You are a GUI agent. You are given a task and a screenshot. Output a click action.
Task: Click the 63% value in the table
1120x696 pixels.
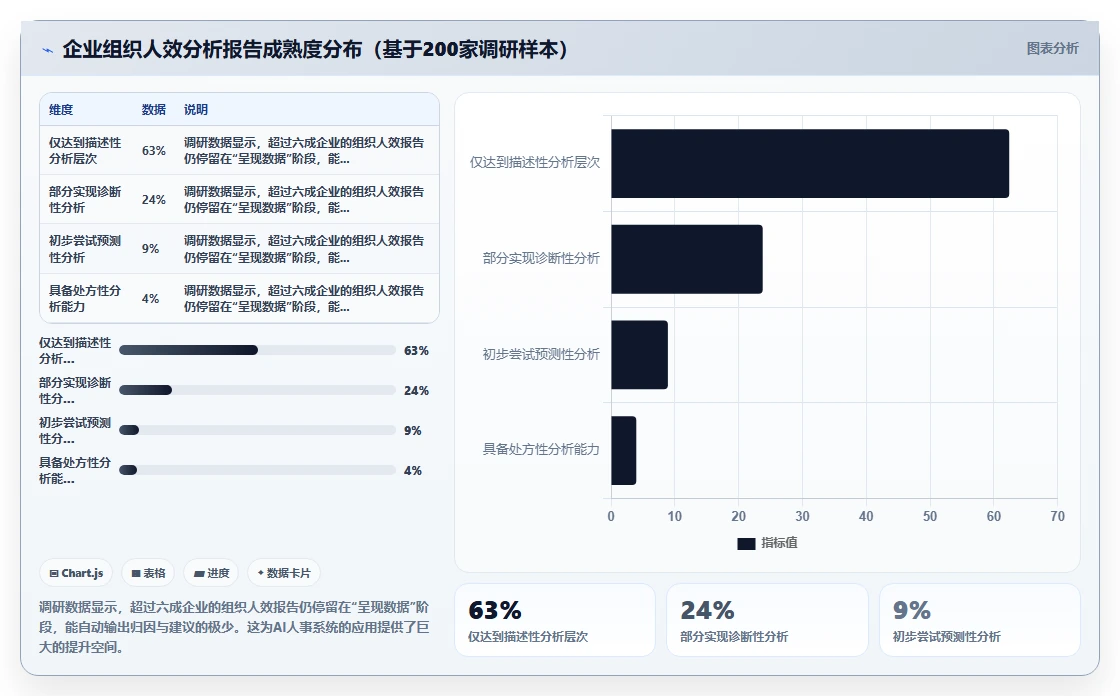coord(154,151)
